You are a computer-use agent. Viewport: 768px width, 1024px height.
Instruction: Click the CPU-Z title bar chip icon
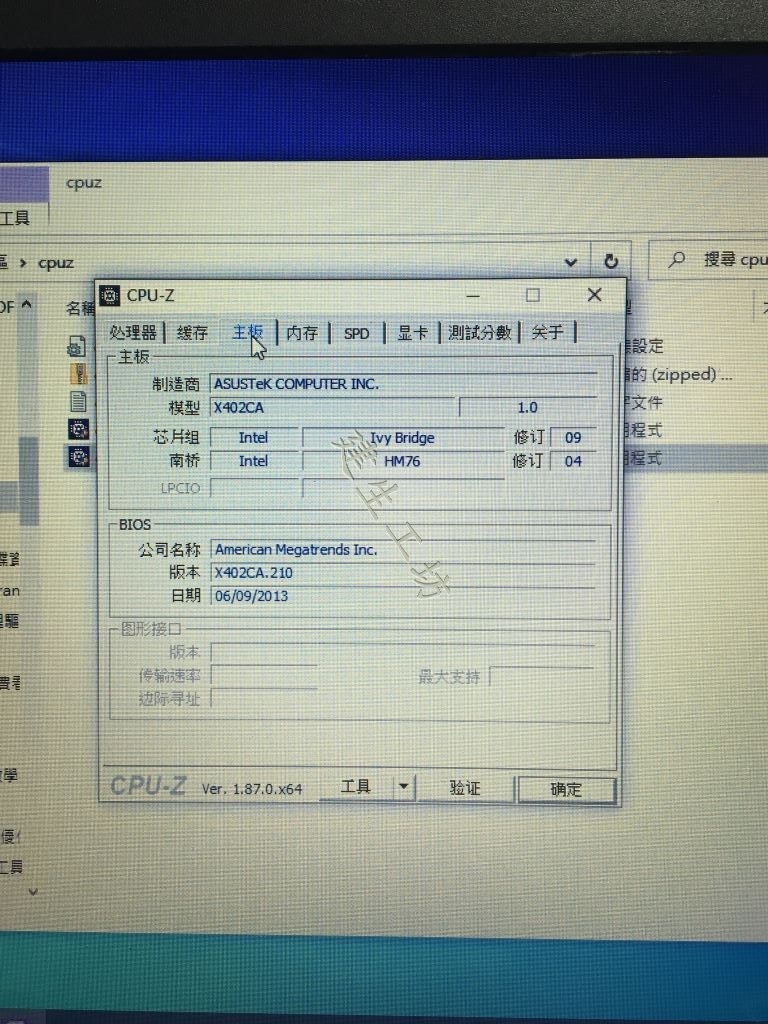point(109,295)
